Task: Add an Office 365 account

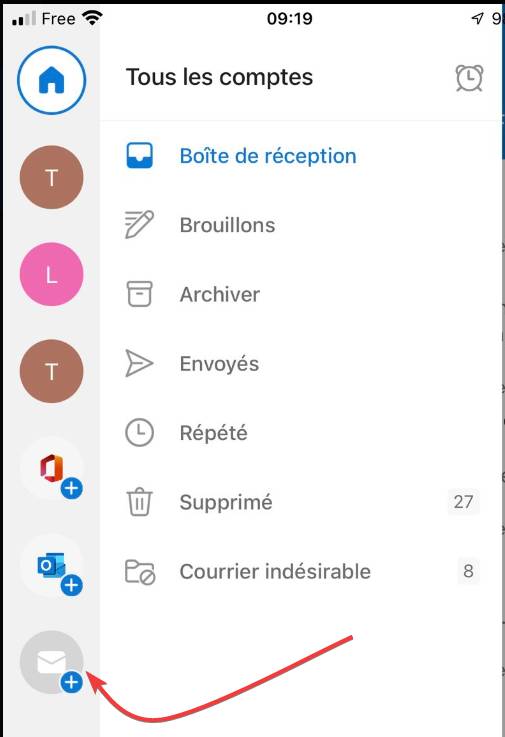Action: tap(53, 471)
